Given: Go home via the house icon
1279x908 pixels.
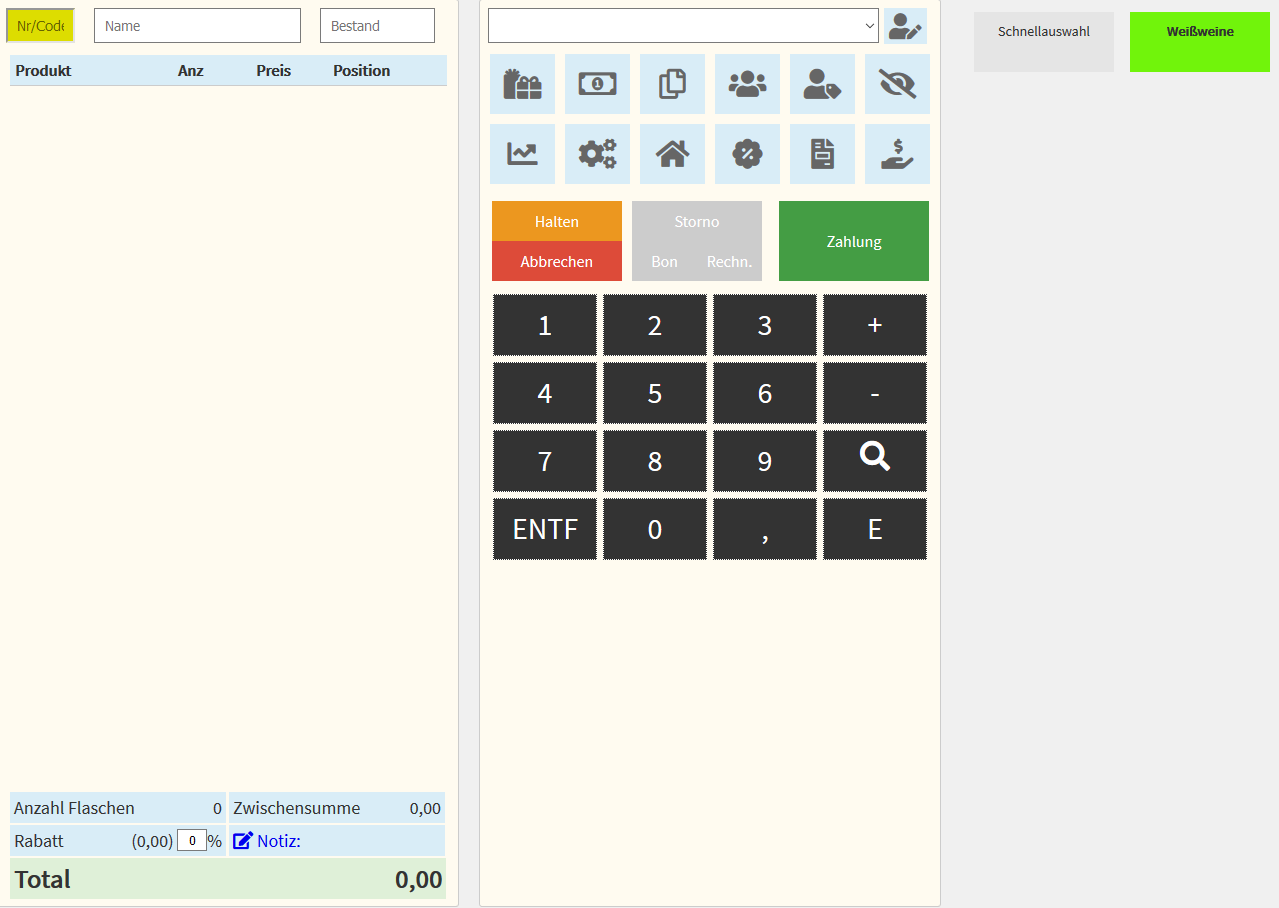Looking at the screenshot, I should tap(672, 154).
